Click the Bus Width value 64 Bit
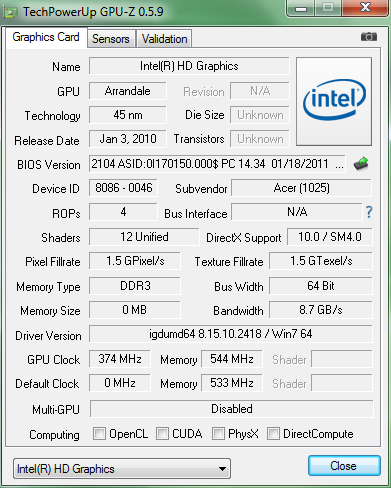 321,286
